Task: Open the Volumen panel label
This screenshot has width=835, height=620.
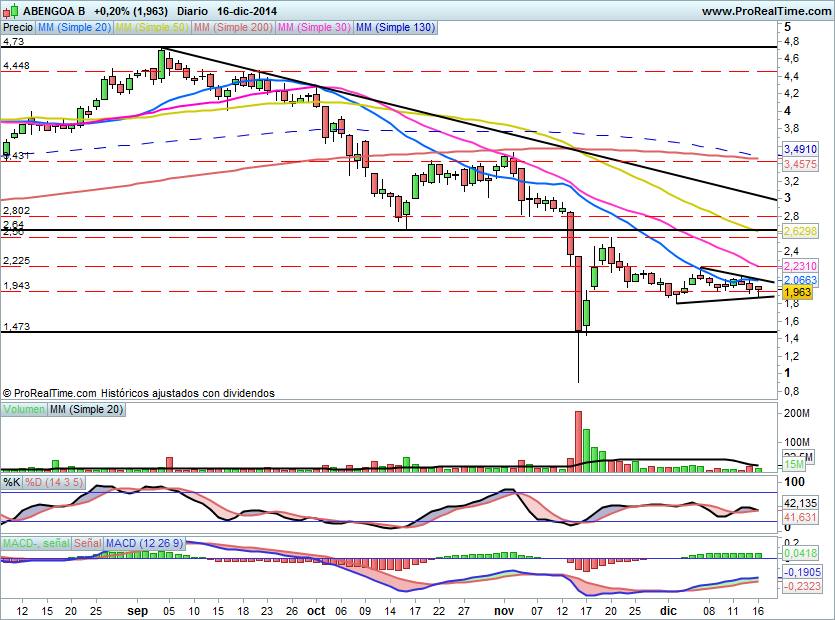Action: (x=24, y=410)
